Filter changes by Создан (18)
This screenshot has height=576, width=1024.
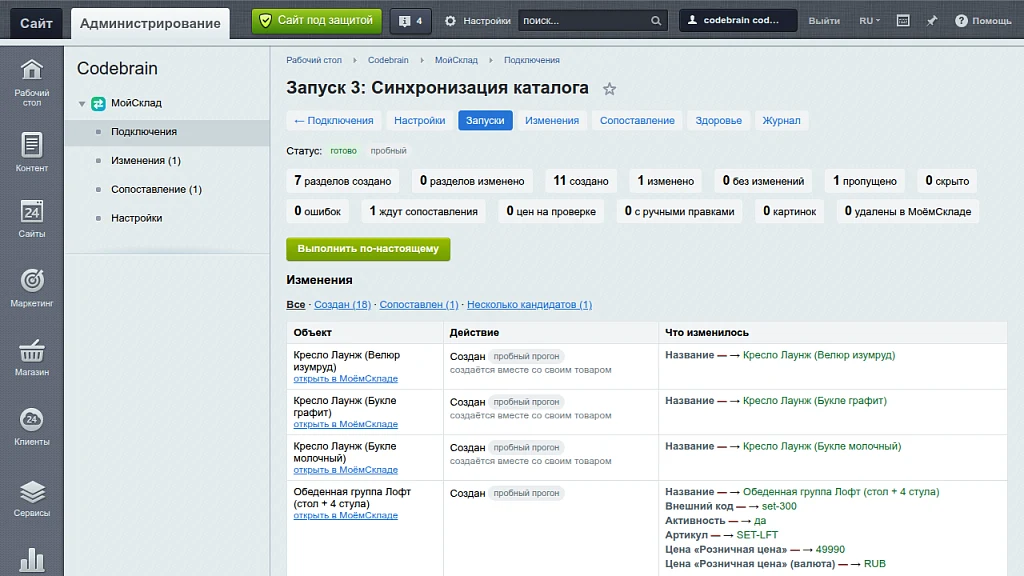pos(342,304)
